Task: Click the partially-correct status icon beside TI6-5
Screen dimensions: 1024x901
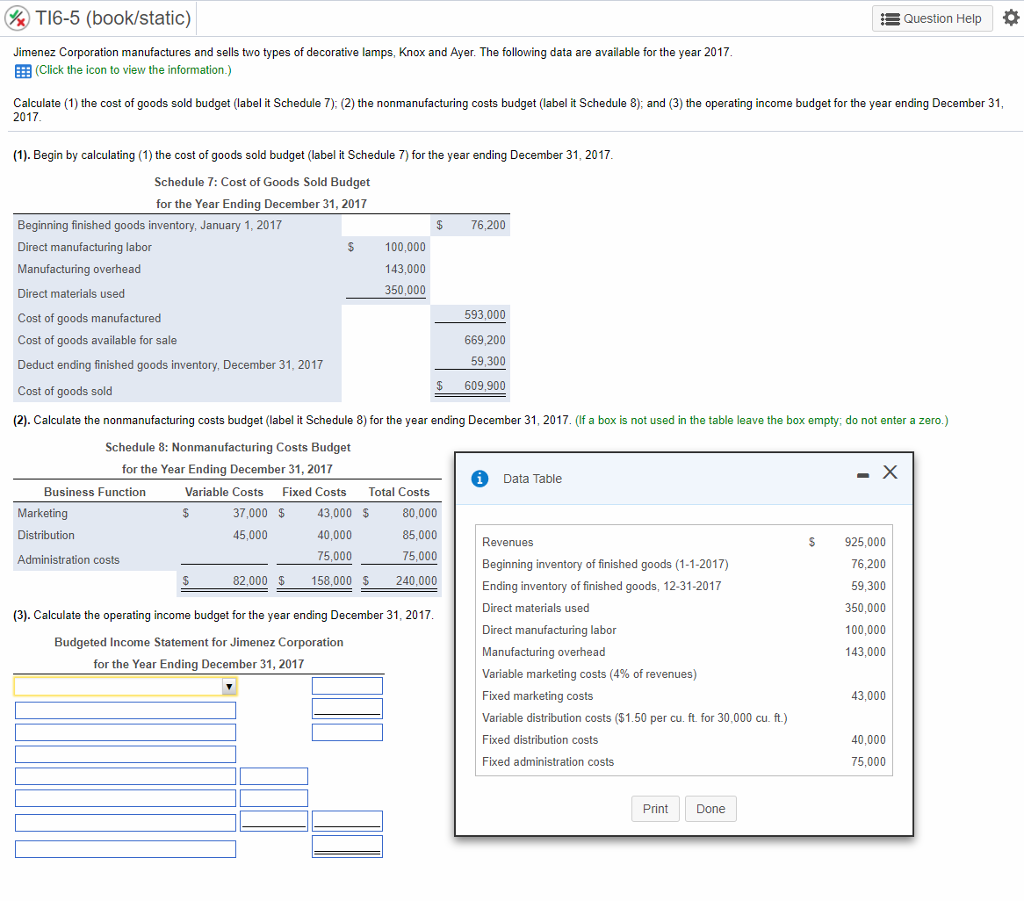Action: (x=19, y=18)
